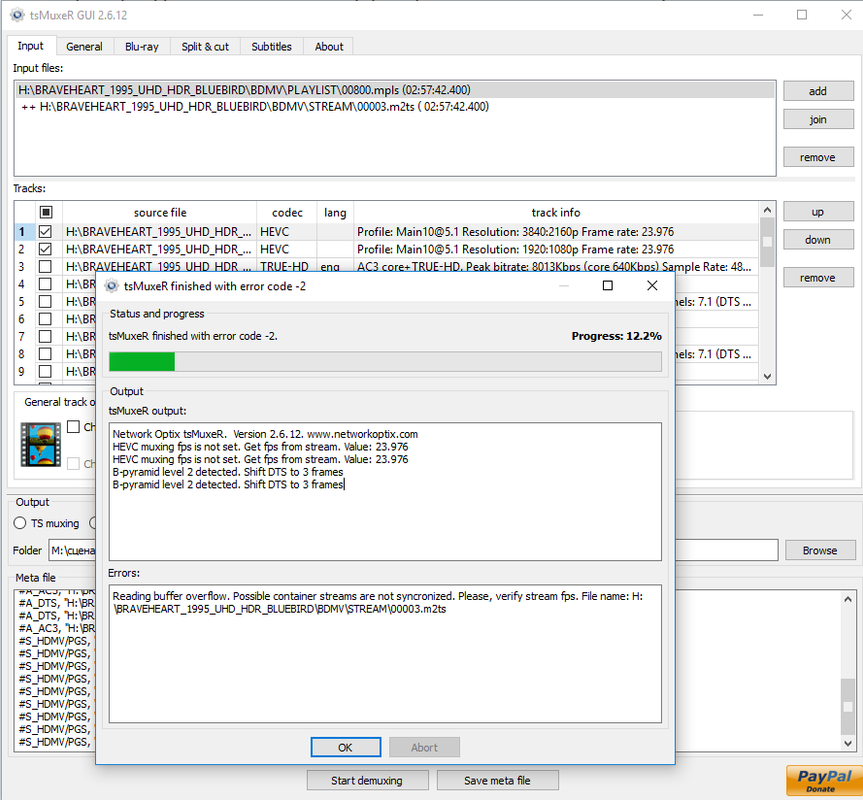This screenshot has height=800, width=863.
Task: Select the TS muxing radio button
Action: 20,523
